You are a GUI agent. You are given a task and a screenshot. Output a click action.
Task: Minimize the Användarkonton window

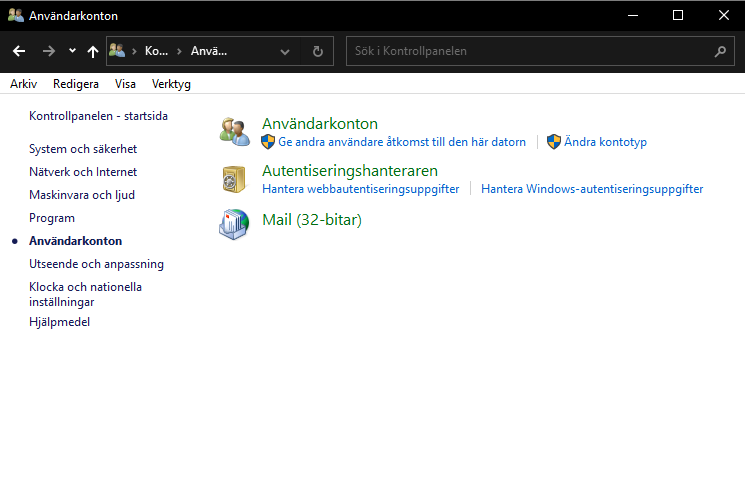click(633, 15)
